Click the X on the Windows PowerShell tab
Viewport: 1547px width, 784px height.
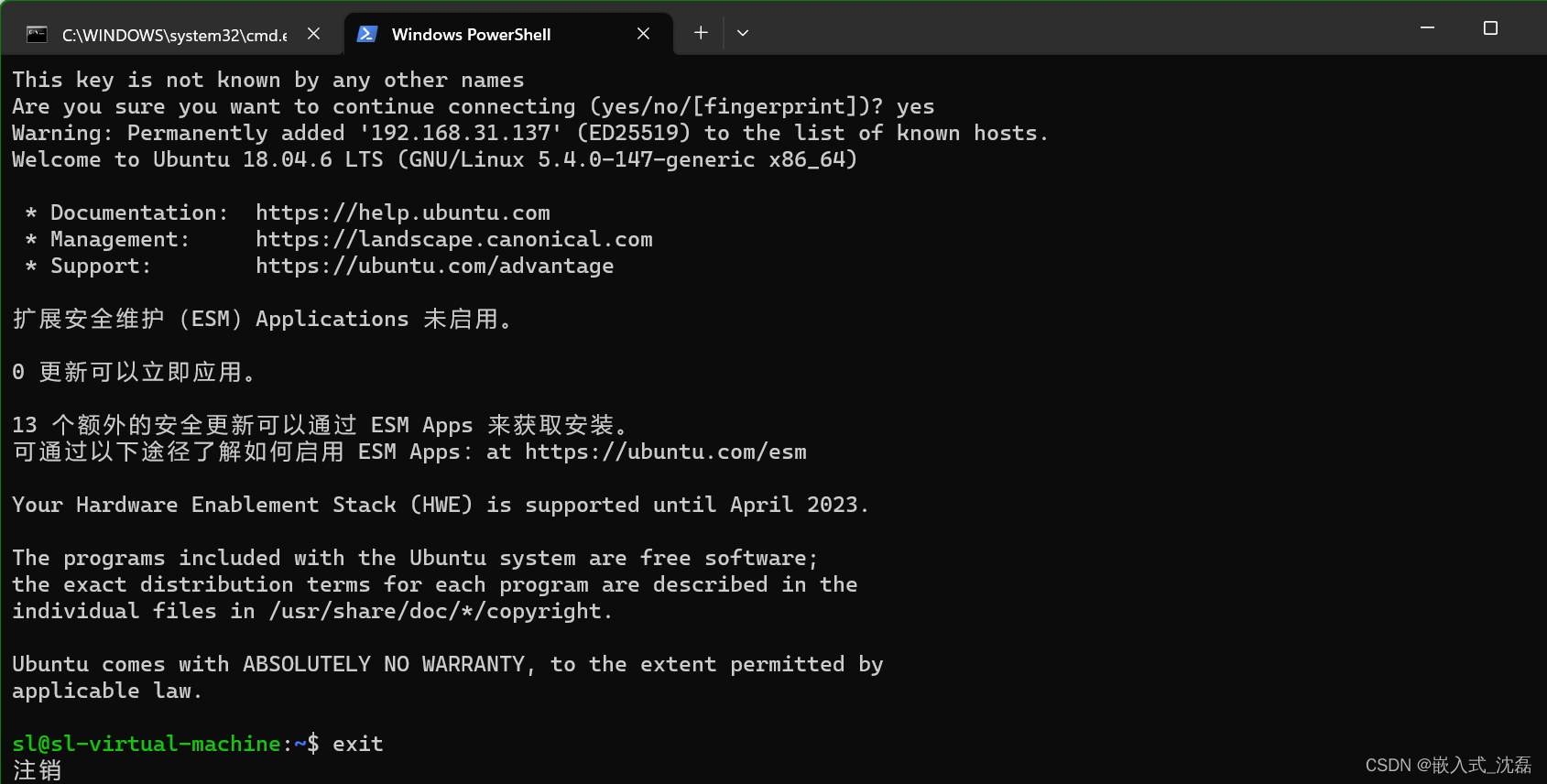643,33
